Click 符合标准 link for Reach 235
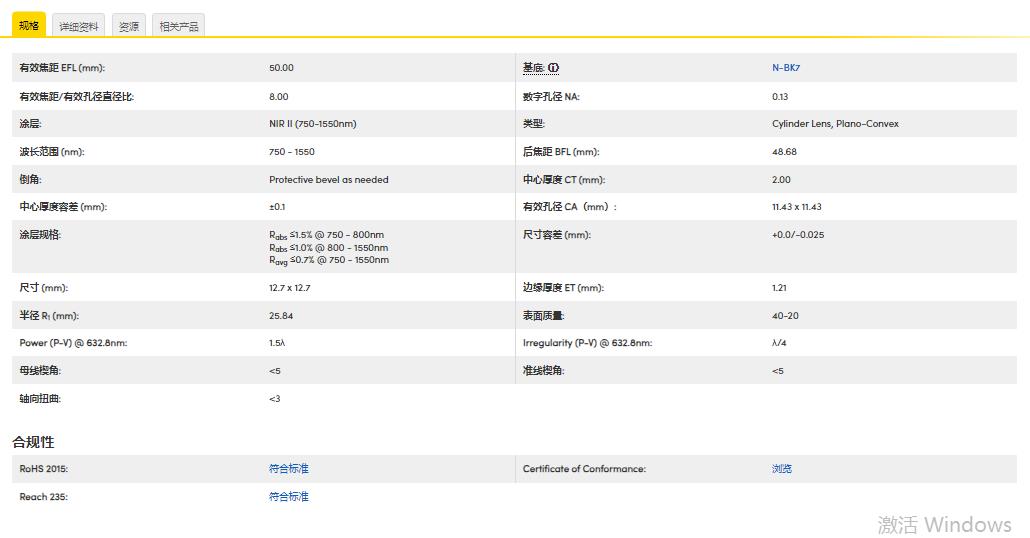The width and height of the screenshot is (1030, 538). point(289,496)
